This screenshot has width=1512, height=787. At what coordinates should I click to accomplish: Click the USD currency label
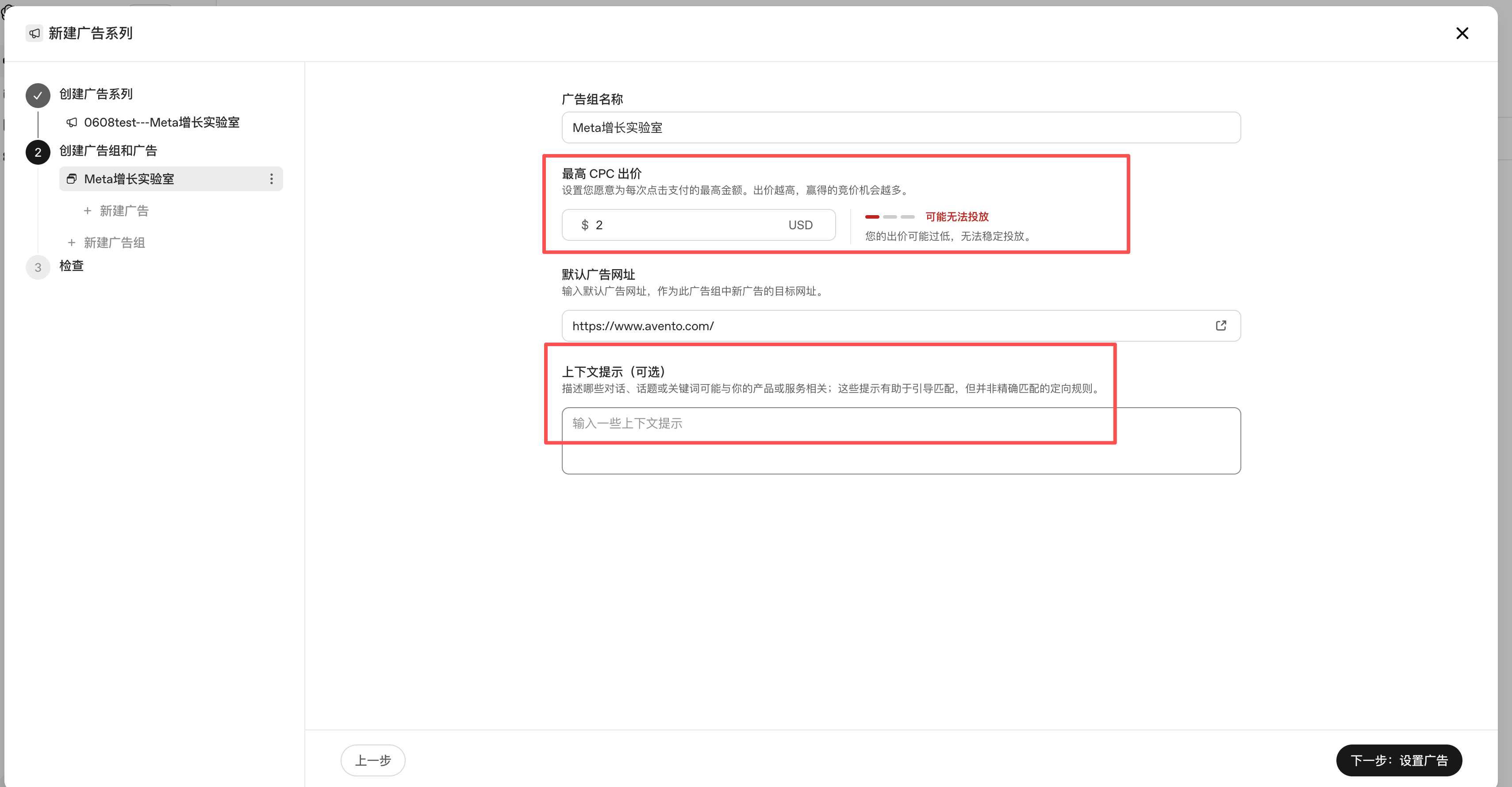(800, 225)
